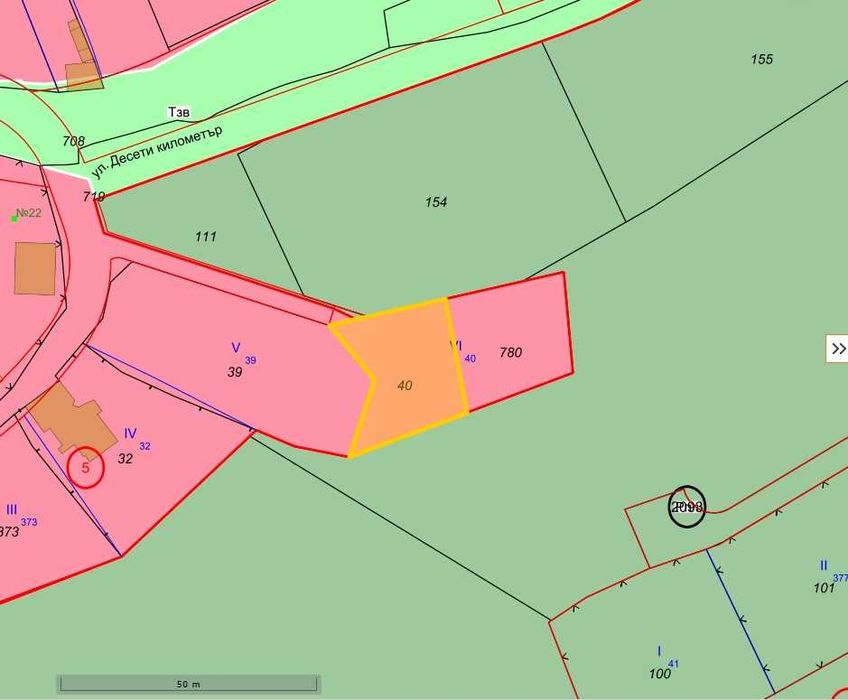848x700 pixels.
Task: Click parcel 719 label
Action: click(94, 196)
